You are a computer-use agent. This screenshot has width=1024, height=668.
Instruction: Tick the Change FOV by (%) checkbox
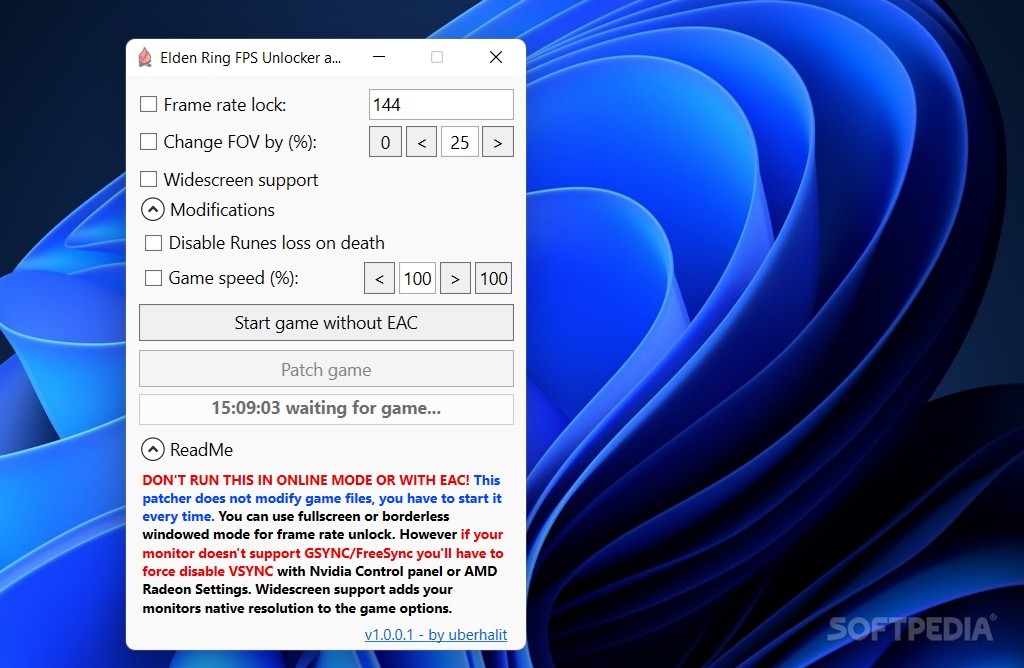pyautogui.click(x=148, y=142)
